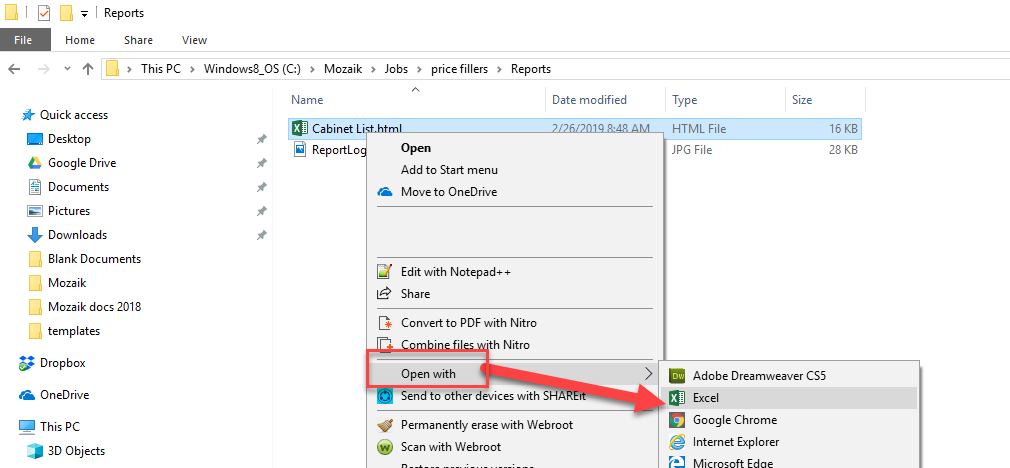The width and height of the screenshot is (1010, 468).
Task: Click the Cabinet List.html file icon
Action: point(299,128)
